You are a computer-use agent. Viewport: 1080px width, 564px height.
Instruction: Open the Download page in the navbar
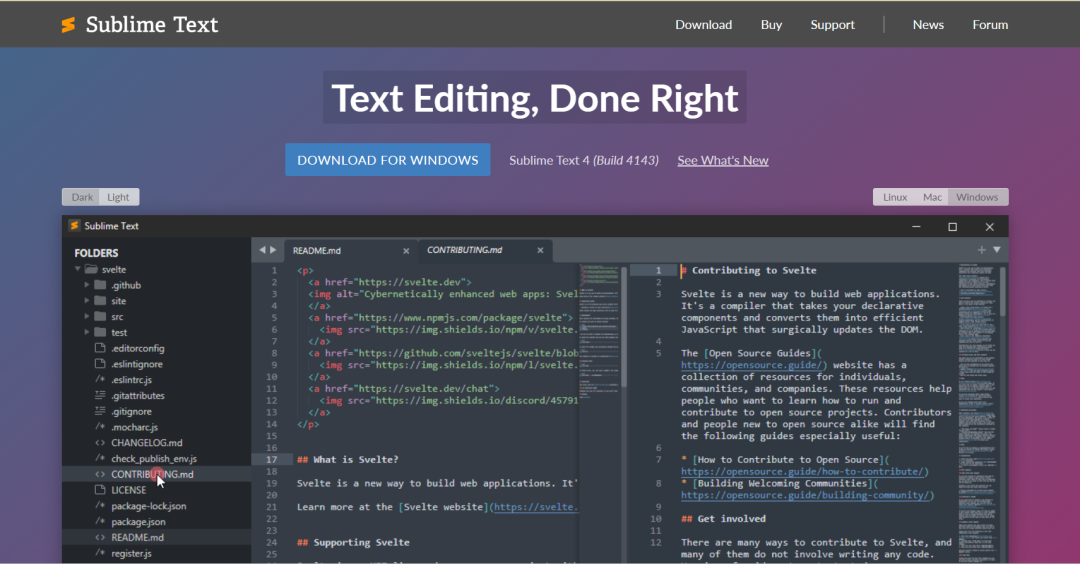tap(703, 25)
